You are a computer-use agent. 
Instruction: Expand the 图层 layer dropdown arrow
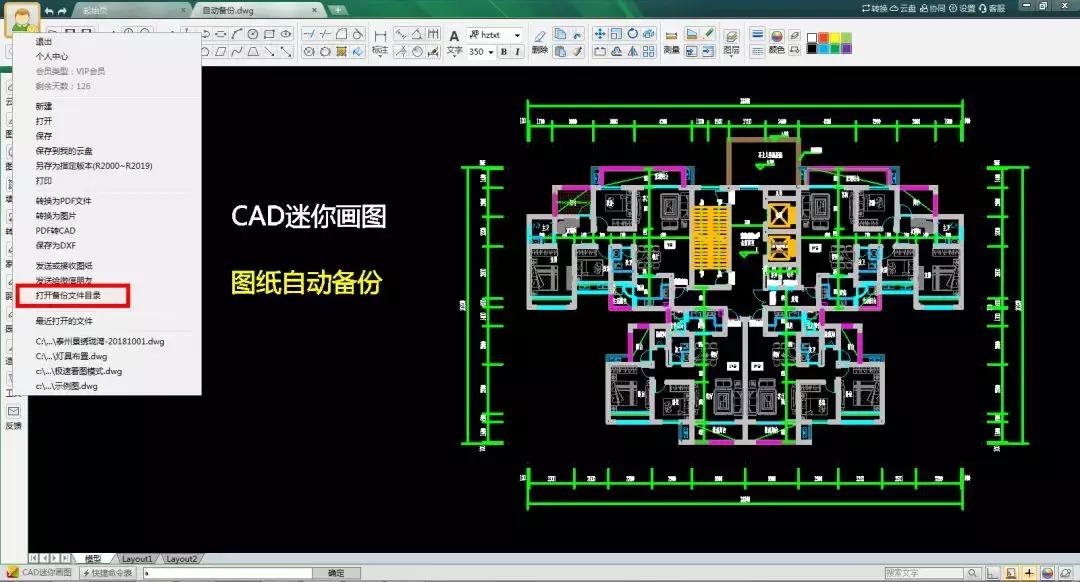[x=732, y=55]
